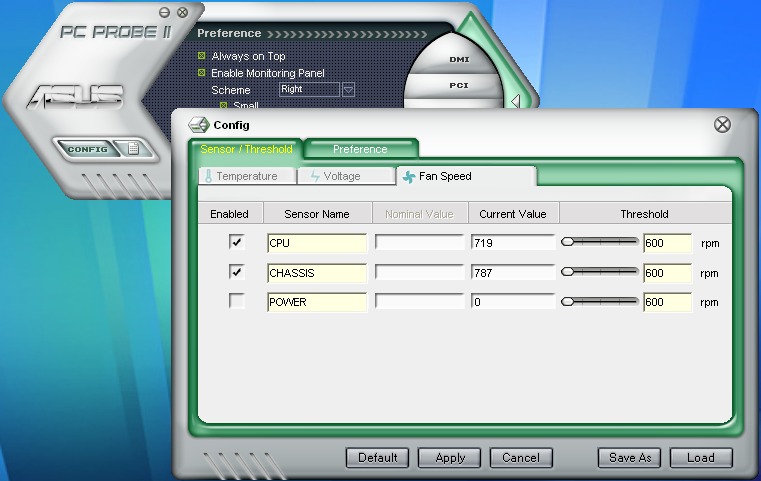Click the CPU sensor name field

point(317,243)
